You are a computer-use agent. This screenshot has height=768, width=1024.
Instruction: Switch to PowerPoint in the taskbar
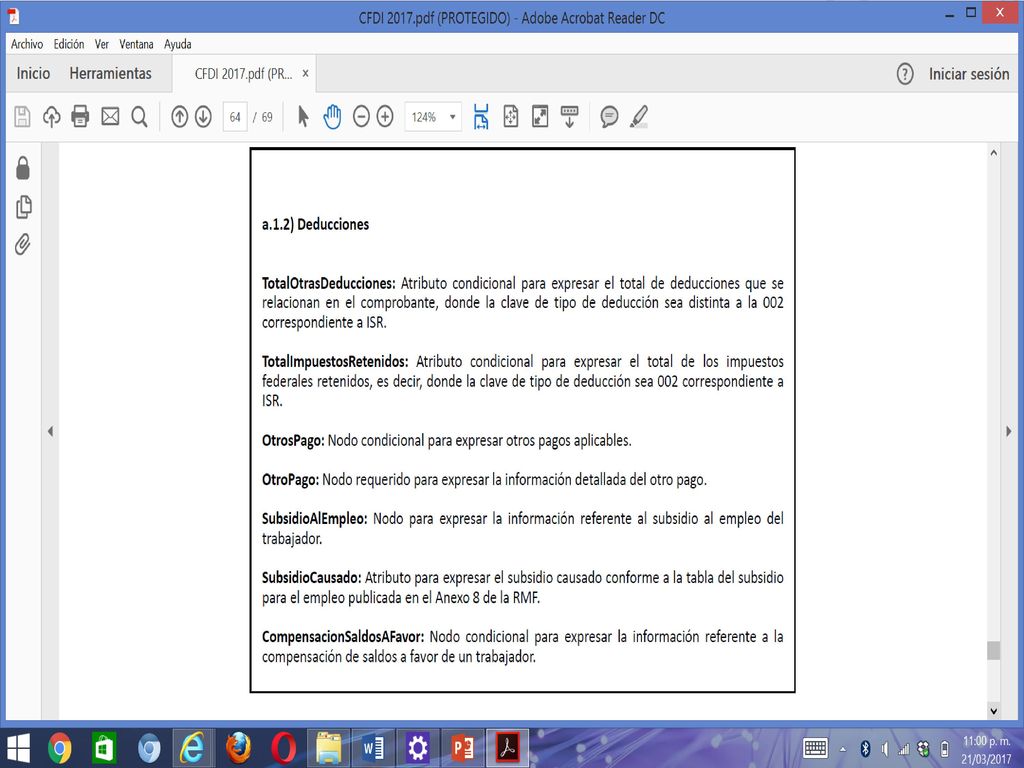click(x=463, y=748)
